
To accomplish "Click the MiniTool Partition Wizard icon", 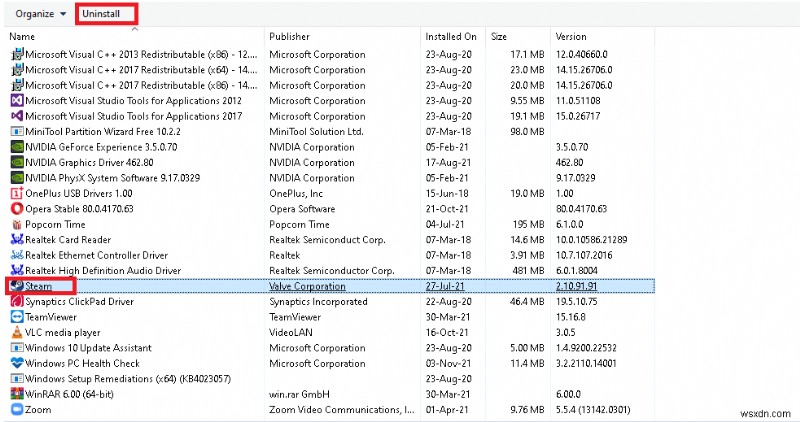I will pos(17,131).
